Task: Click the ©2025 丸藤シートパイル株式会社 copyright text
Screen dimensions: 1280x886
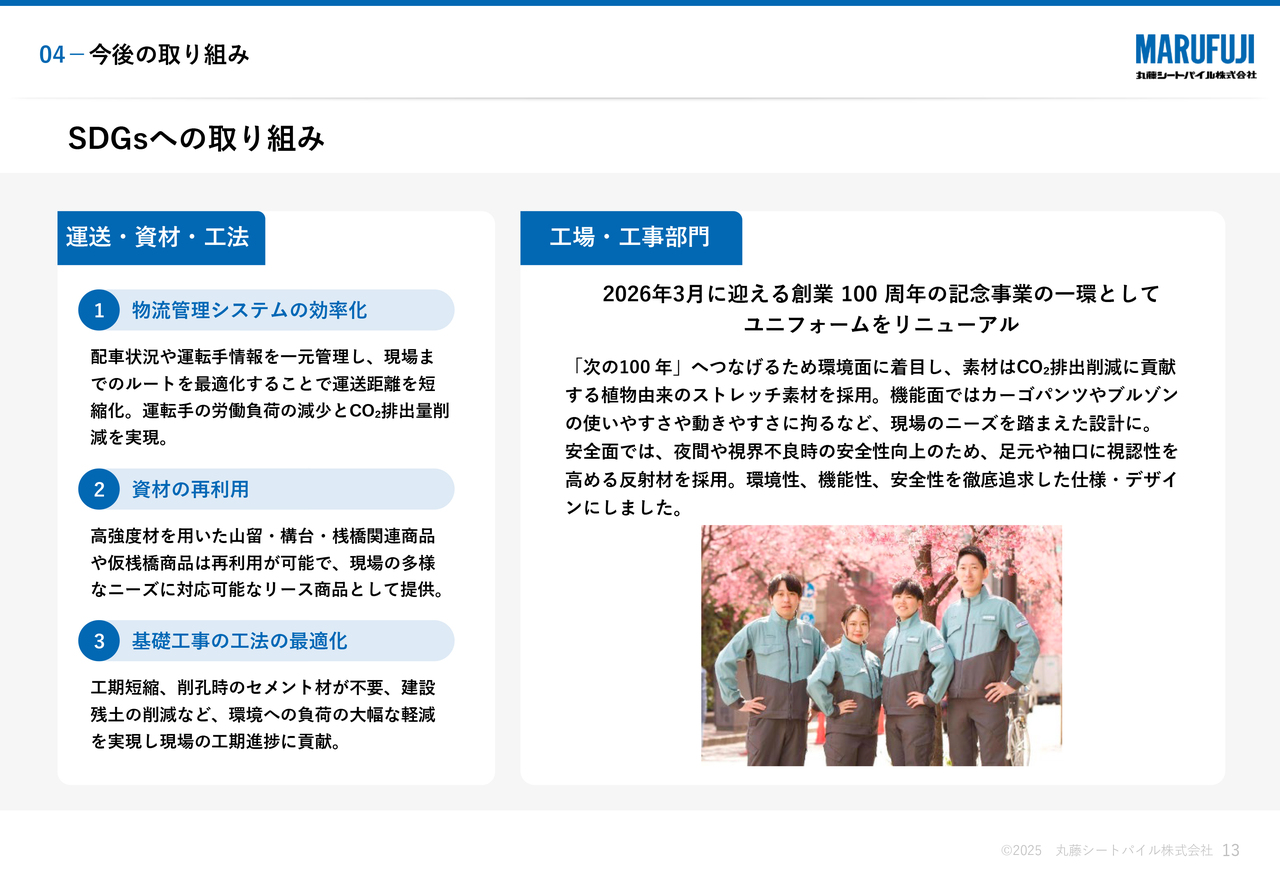Action: click(x=1106, y=850)
